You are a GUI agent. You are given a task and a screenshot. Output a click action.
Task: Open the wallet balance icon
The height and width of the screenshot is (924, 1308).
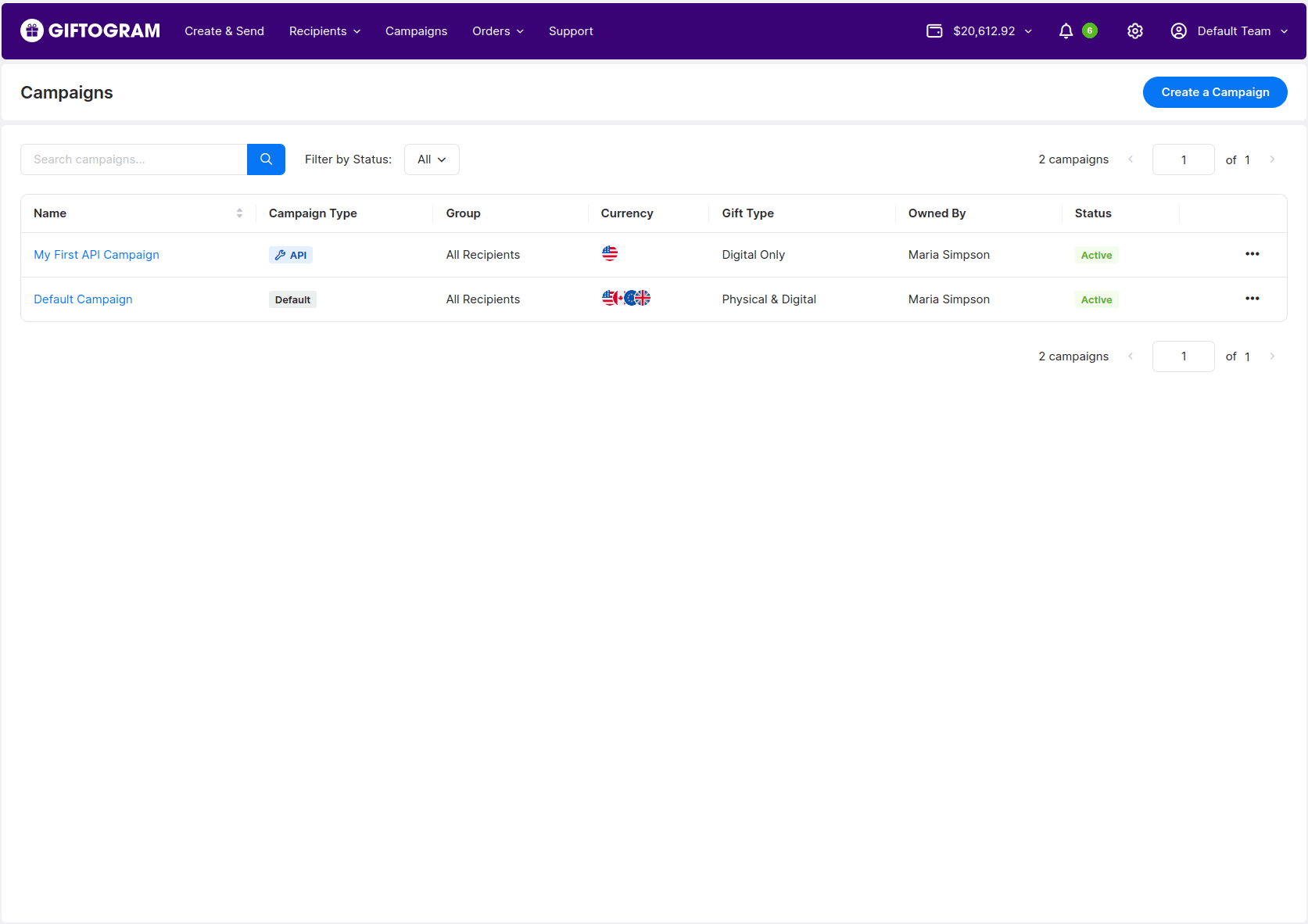pyautogui.click(x=934, y=31)
